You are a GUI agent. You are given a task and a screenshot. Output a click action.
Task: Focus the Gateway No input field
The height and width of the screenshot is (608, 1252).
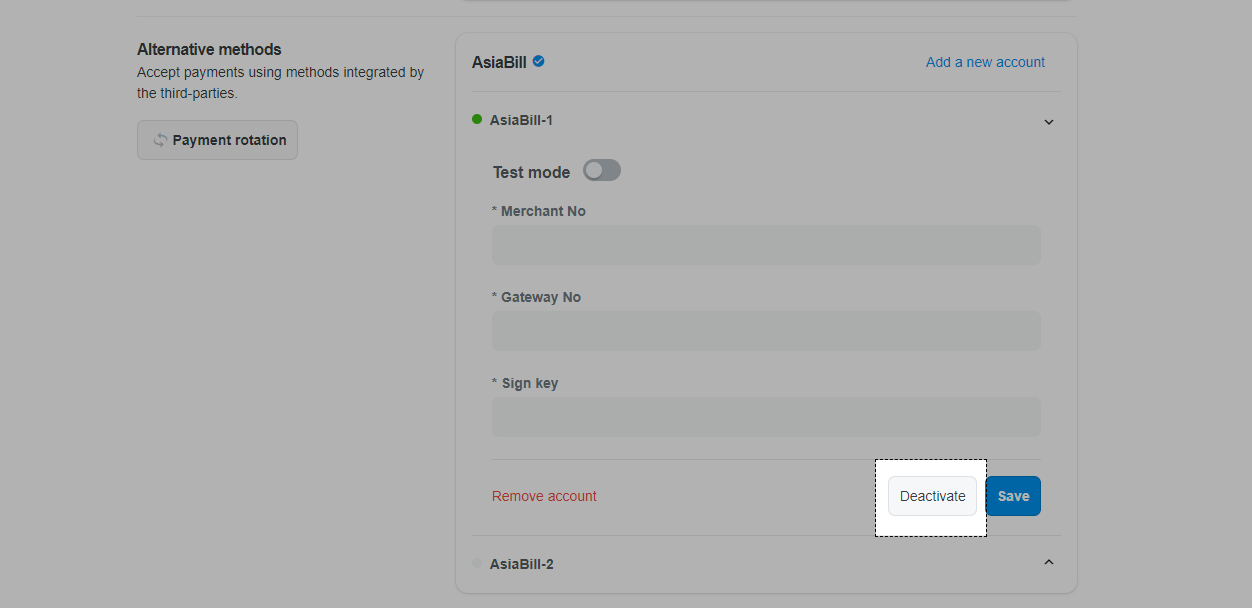click(766, 331)
